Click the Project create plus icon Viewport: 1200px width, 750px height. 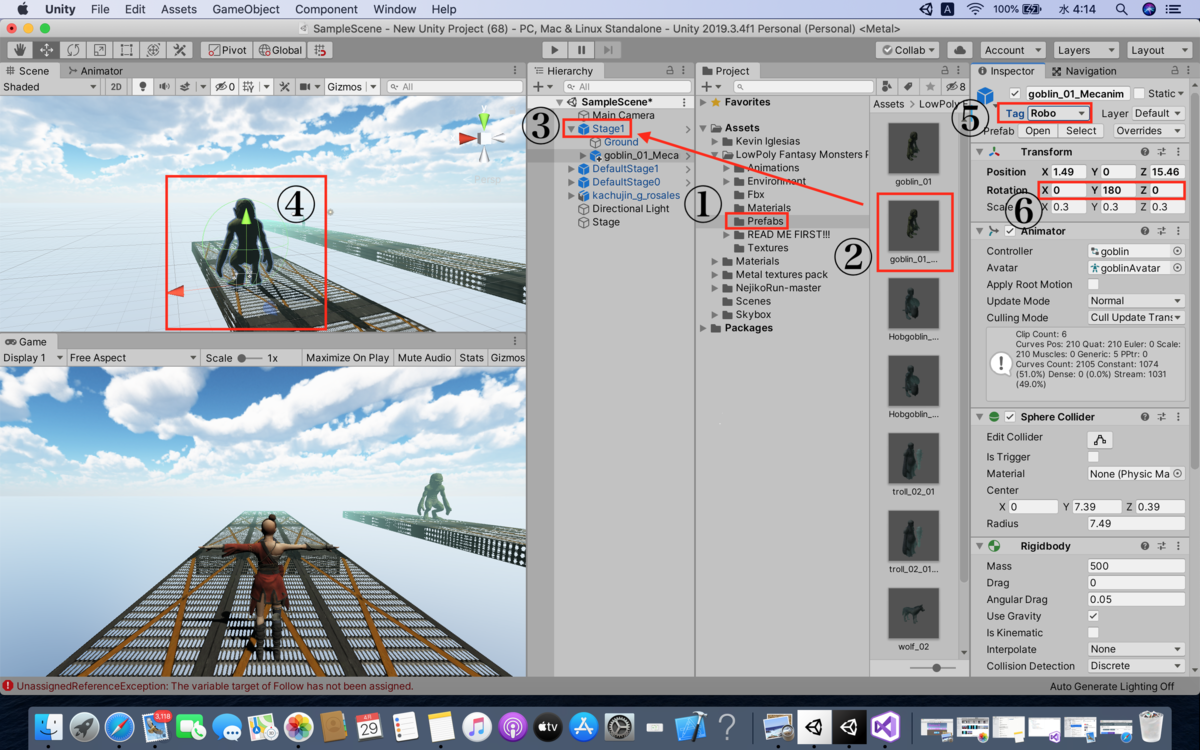pyautogui.click(x=708, y=87)
